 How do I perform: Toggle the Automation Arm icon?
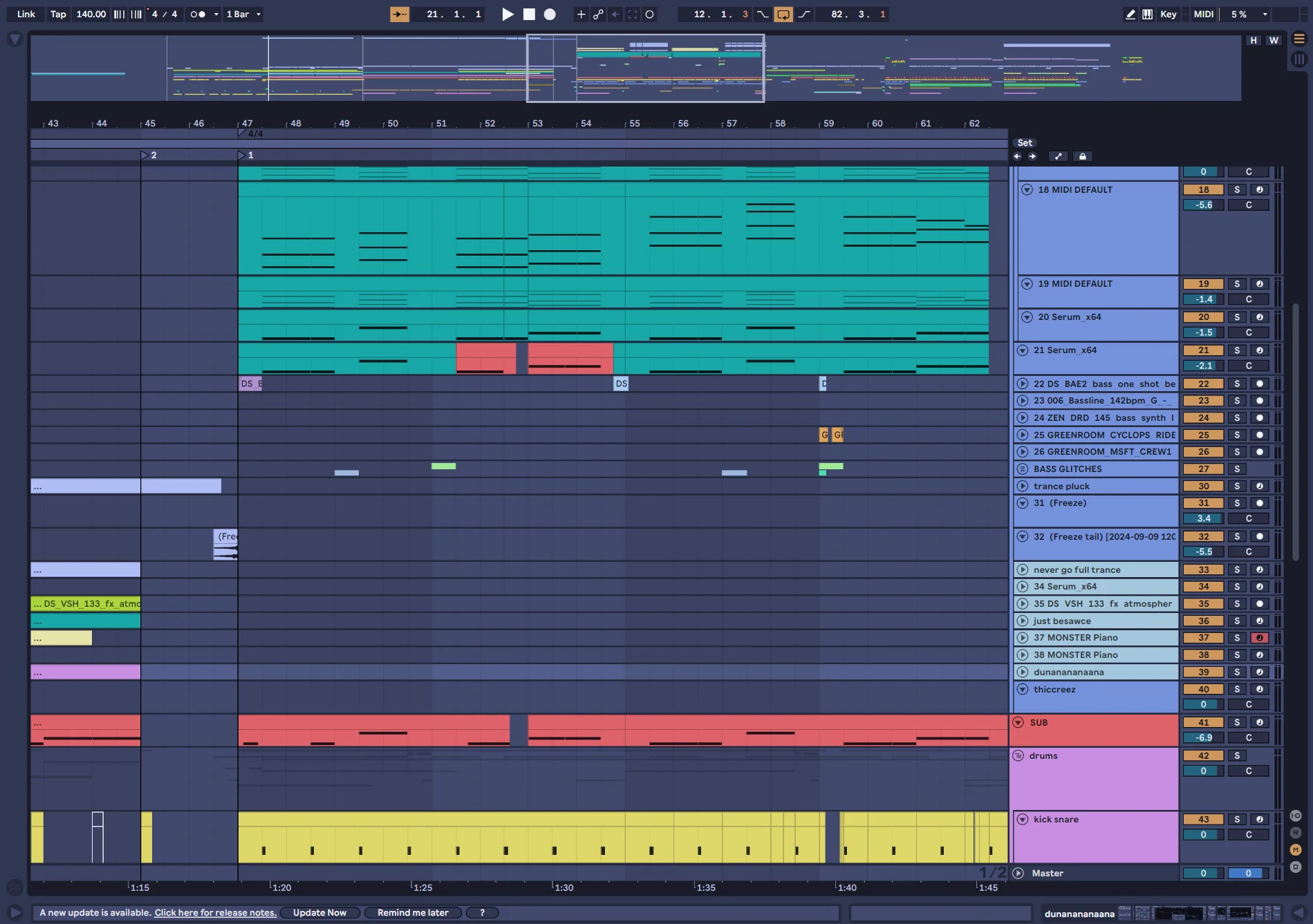[x=598, y=14]
